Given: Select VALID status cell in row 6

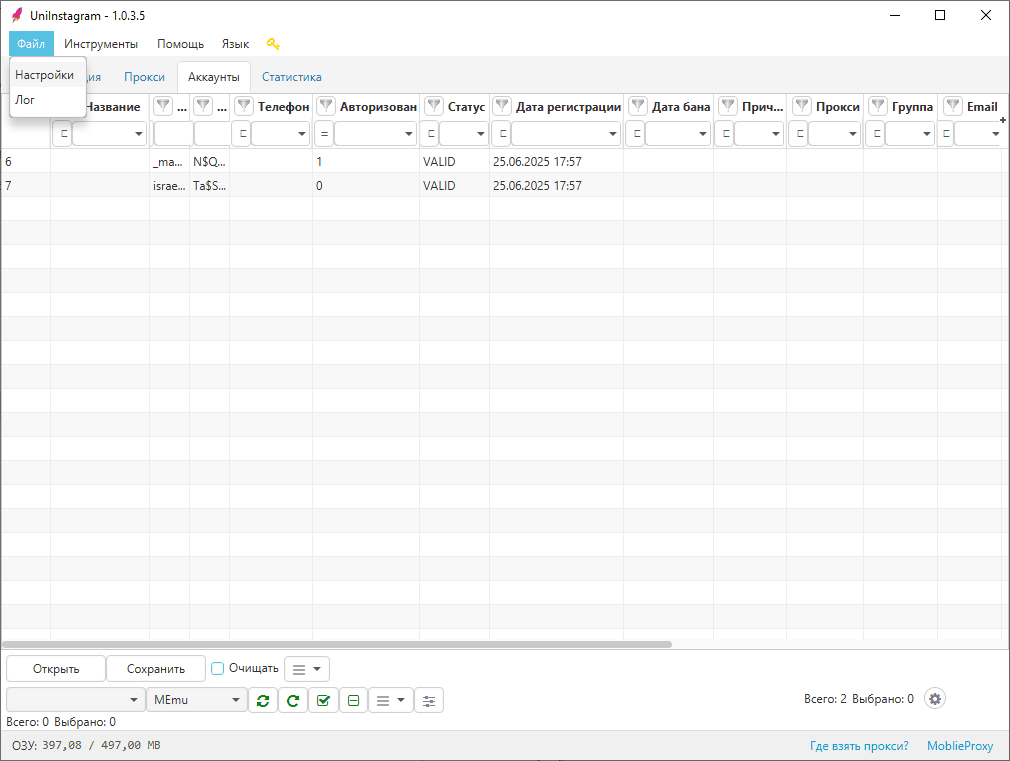Looking at the screenshot, I should point(454,161).
